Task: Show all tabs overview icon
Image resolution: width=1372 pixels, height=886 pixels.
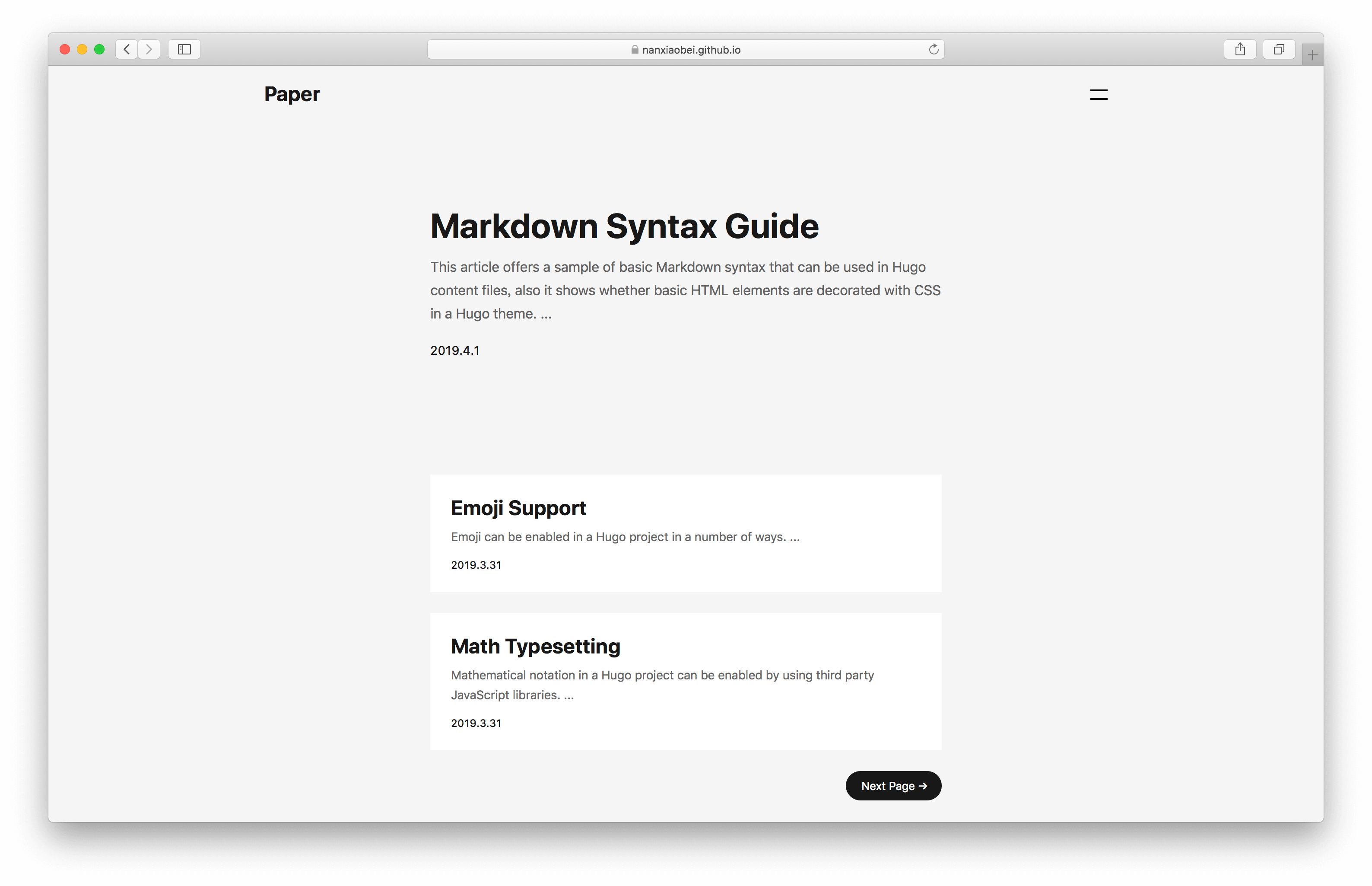Action: pos(1278,49)
